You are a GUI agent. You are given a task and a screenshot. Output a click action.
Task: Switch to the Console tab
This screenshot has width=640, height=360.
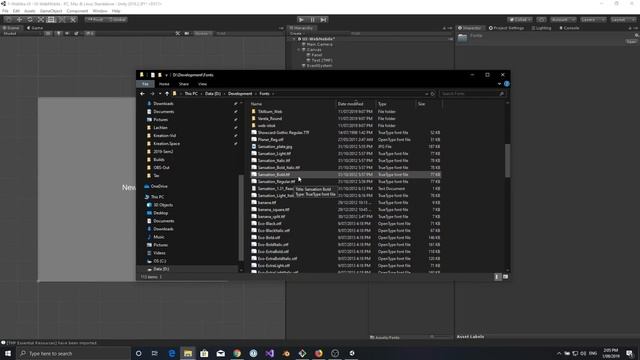569,28
